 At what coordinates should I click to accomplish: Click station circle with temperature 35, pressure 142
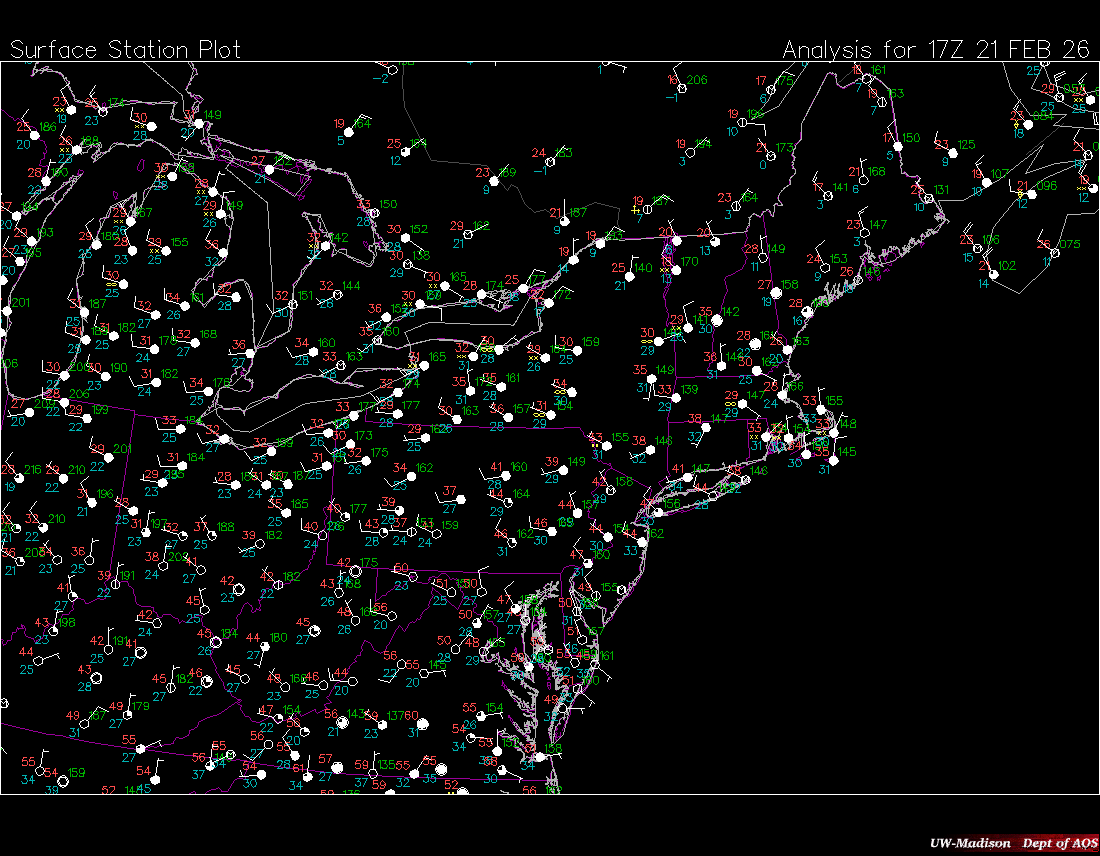click(x=716, y=320)
